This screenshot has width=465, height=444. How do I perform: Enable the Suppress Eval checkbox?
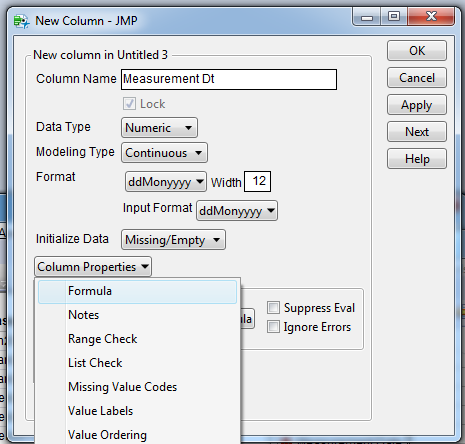point(273,307)
